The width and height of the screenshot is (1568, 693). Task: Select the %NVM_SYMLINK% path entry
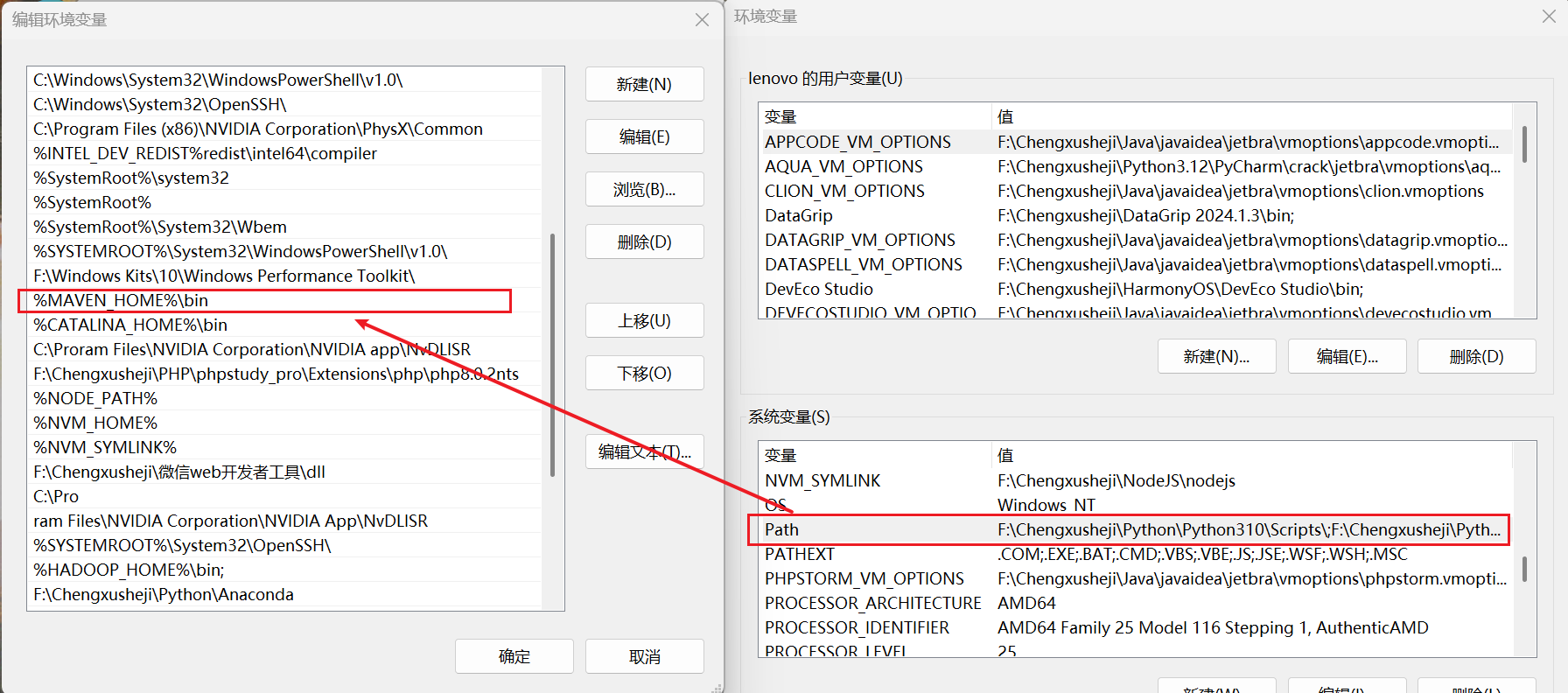pyautogui.click(x=284, y=447)
